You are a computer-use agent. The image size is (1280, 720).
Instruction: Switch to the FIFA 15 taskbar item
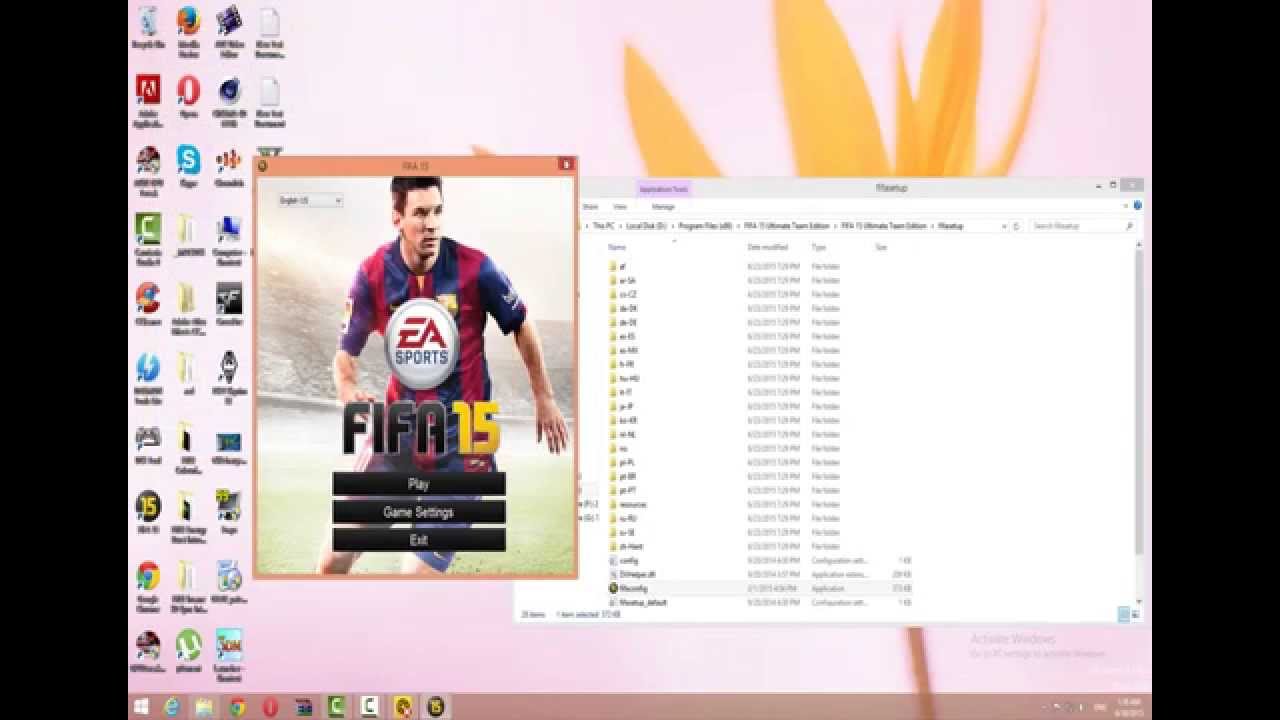[435, 707]
